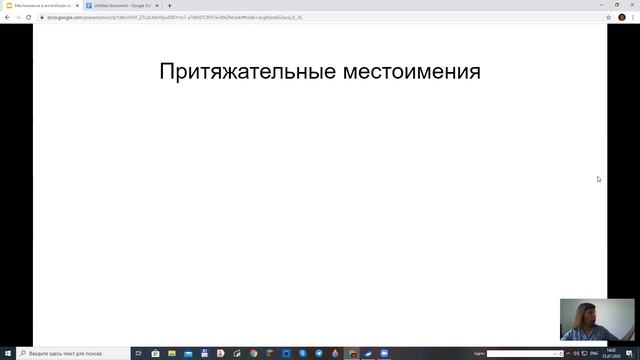Open the Zoom taskbar icon

click(384, 353)
